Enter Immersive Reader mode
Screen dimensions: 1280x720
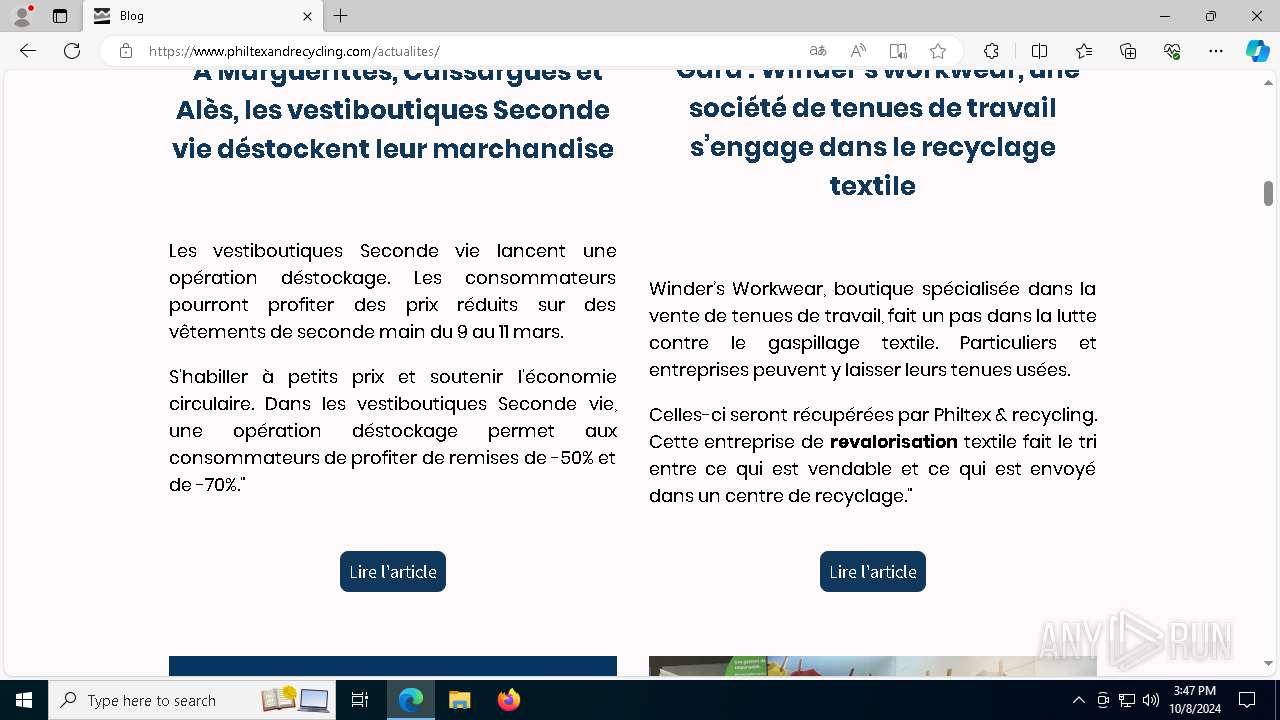tap(898, 51)
